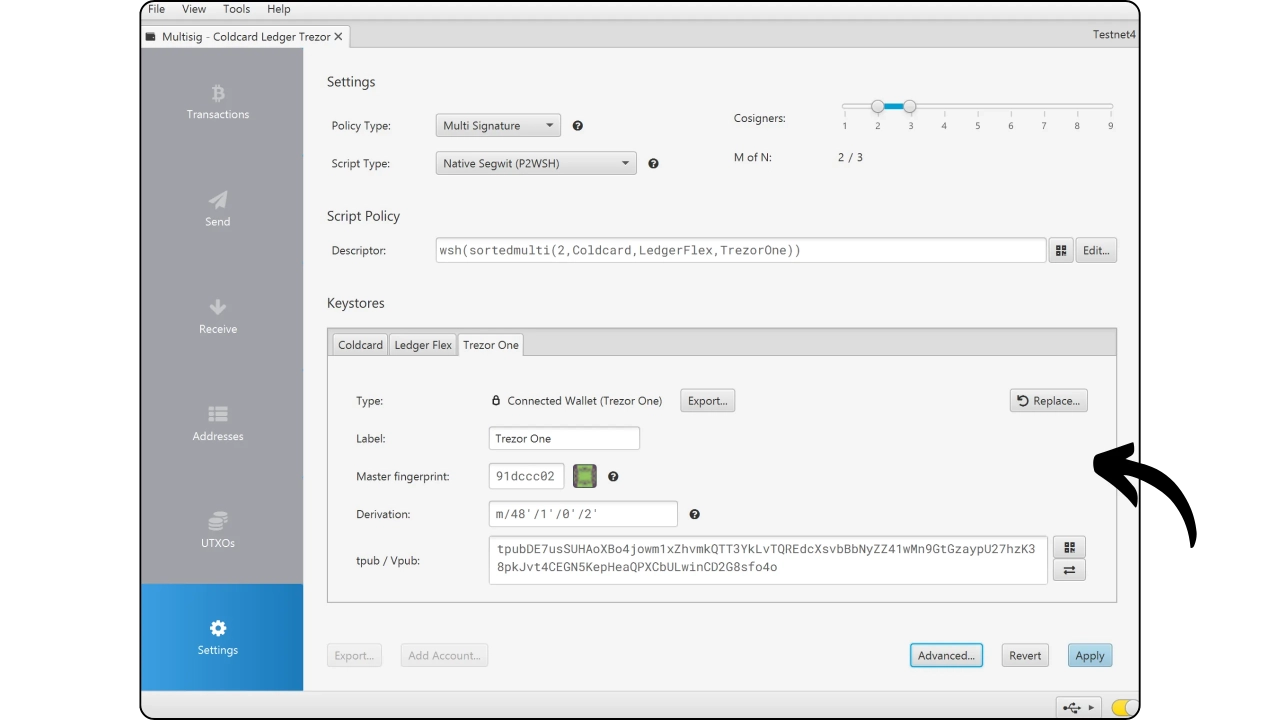This screenshot has width=1280, height=720.
Task: Open the Help menu
Action: click(x=279, y=9)
